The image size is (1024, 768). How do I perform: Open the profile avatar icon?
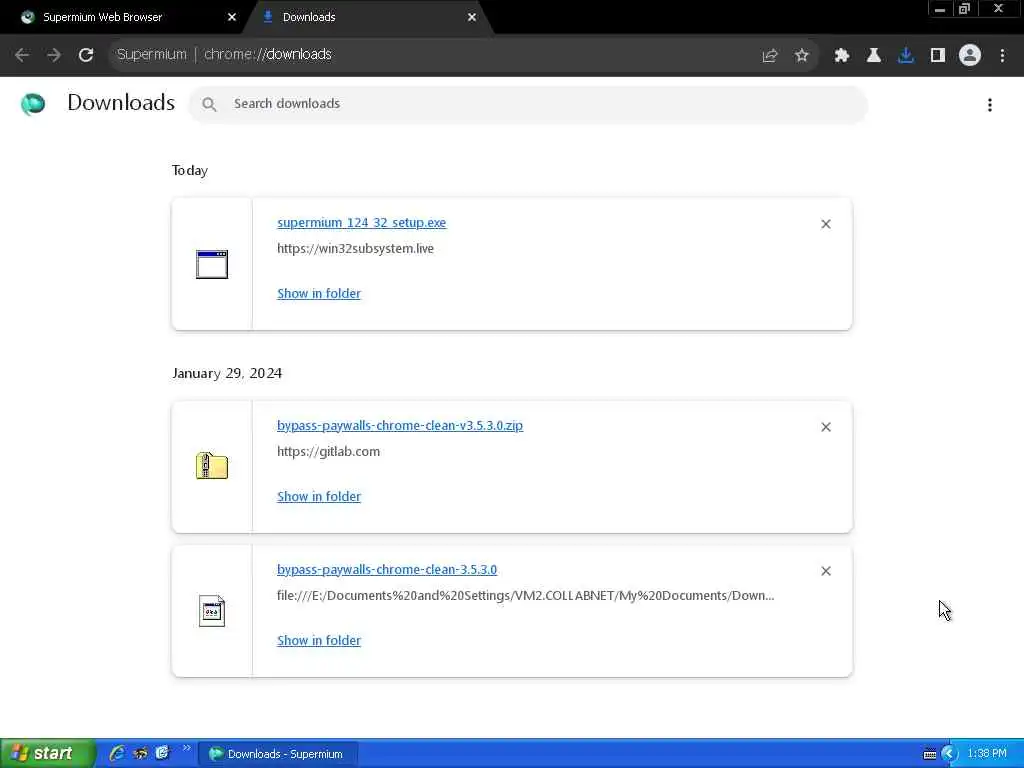point(970,56)
